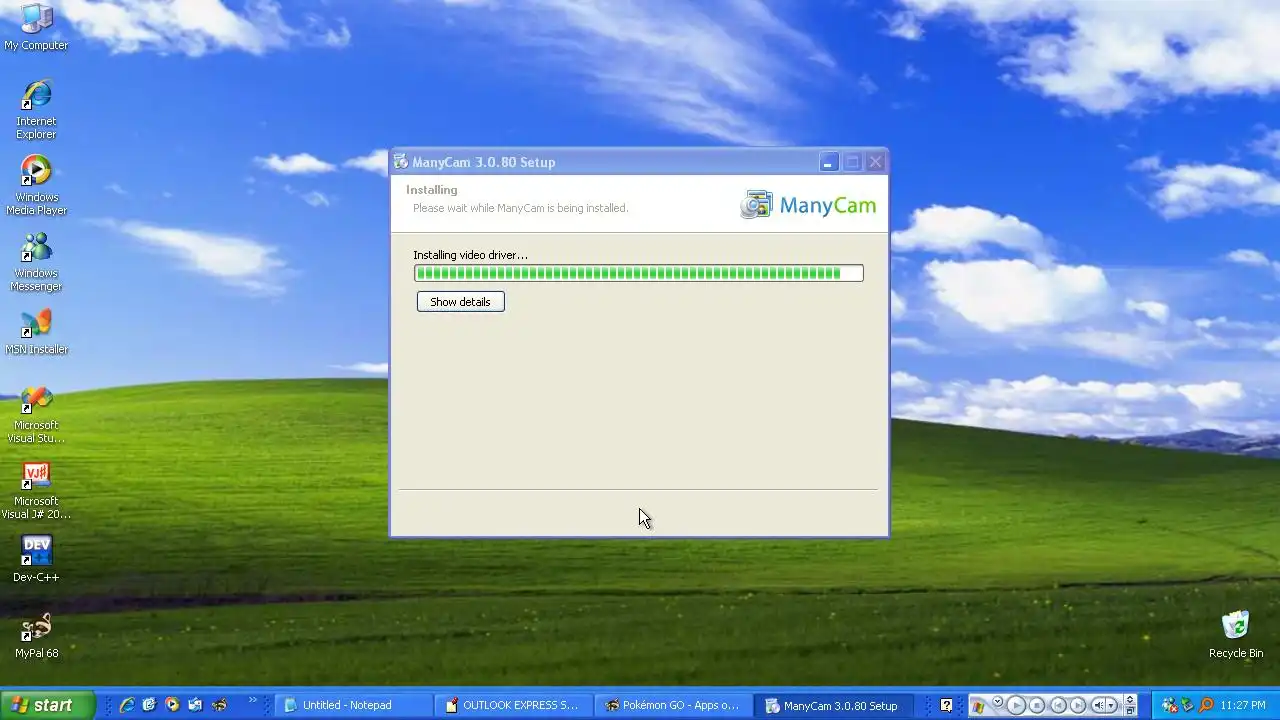Click the 11:27 PM system clock

1243,705
